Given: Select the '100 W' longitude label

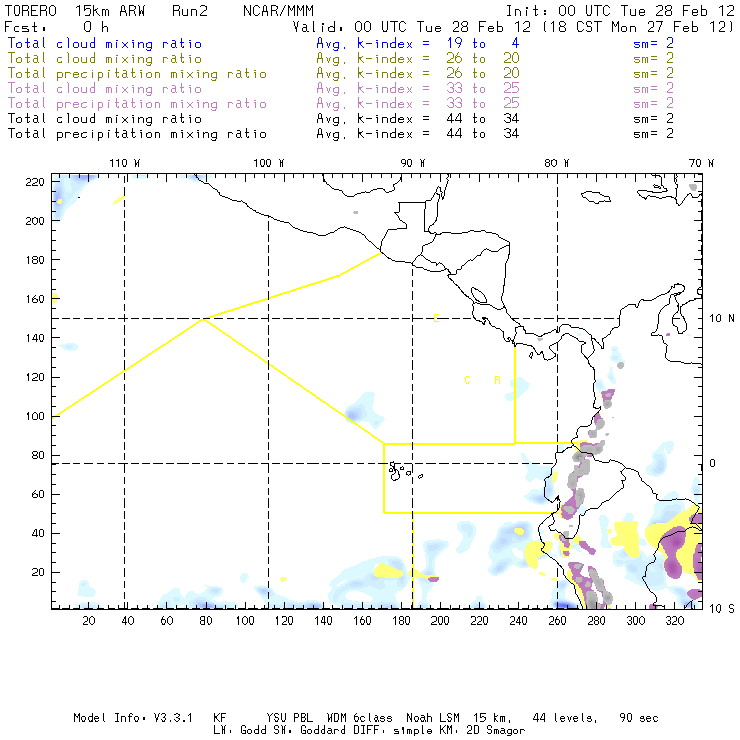Looking at the screenshot, I should pyautogui.click(x=269, y=163).
